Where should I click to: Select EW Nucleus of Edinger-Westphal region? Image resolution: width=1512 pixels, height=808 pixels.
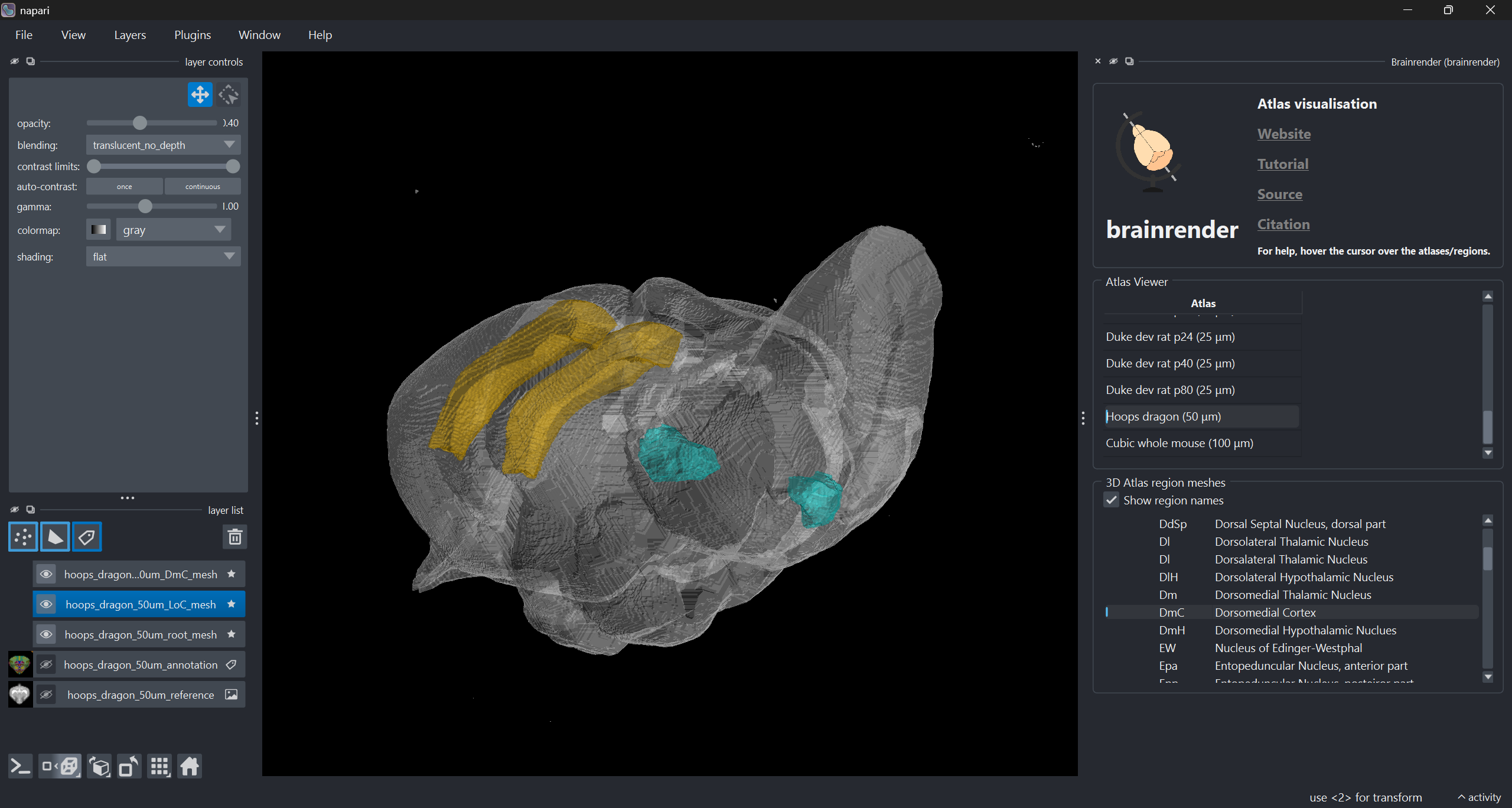[x=1292, y=648]
